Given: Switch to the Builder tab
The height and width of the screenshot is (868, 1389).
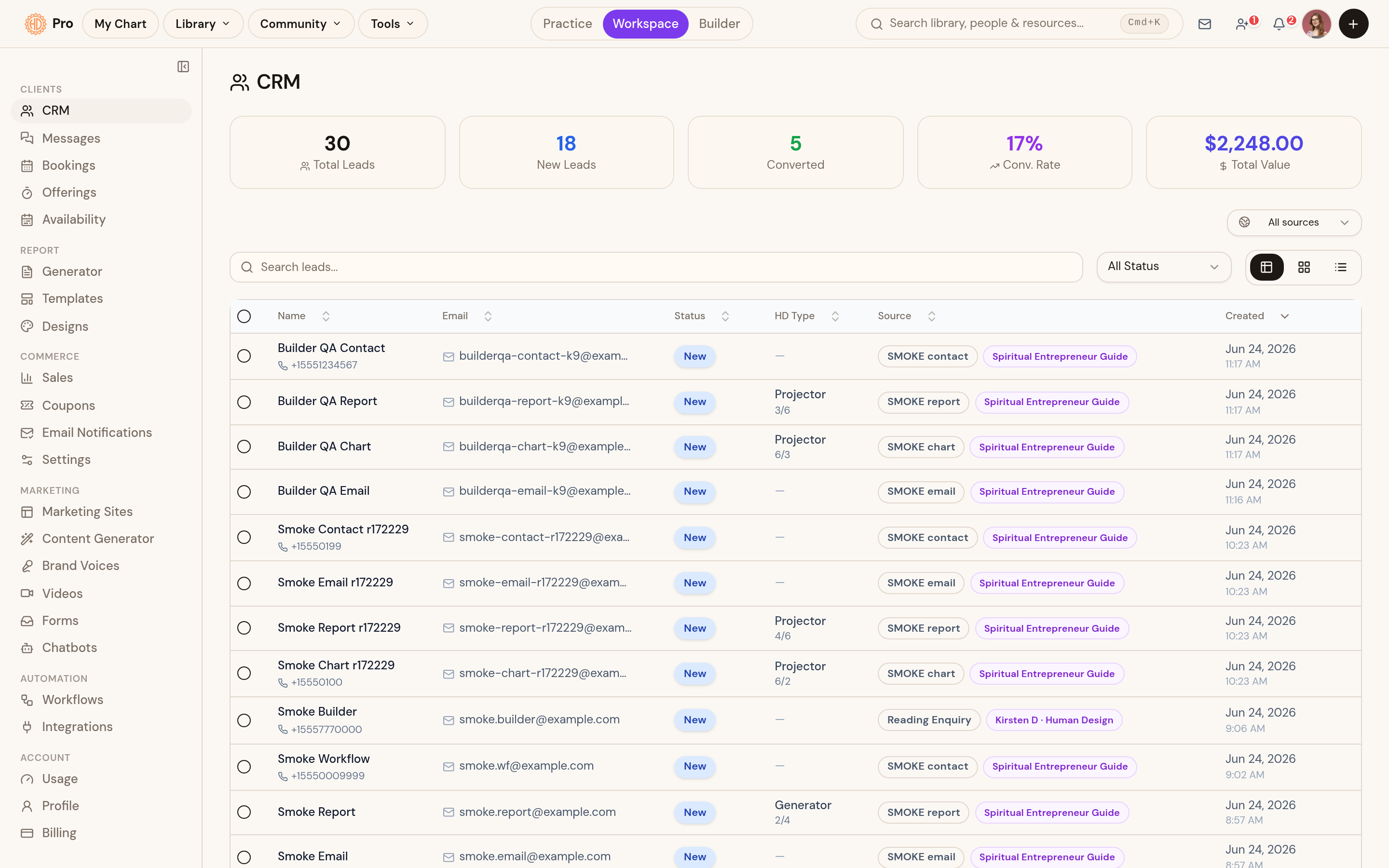Looking at the screenshot, I should [x=719, y=24].
